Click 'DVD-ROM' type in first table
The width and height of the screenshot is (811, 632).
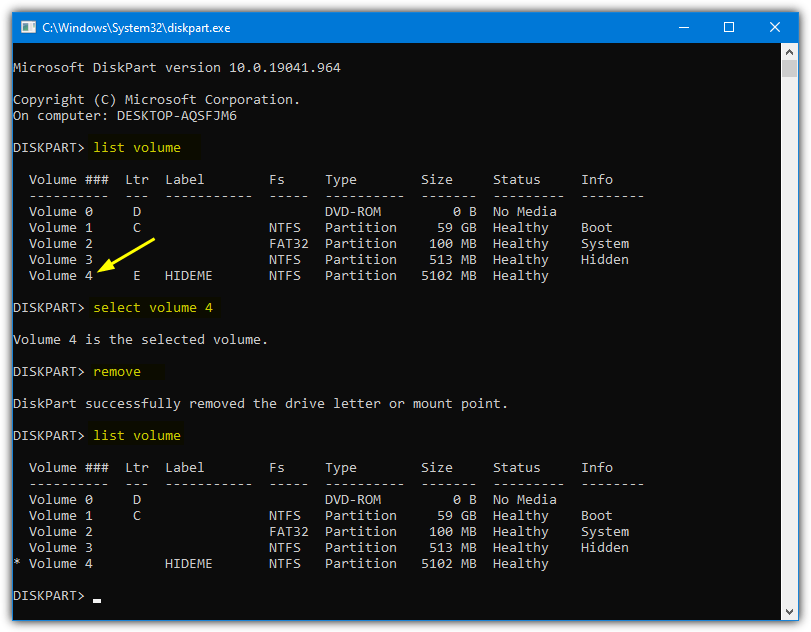(353, 212)
